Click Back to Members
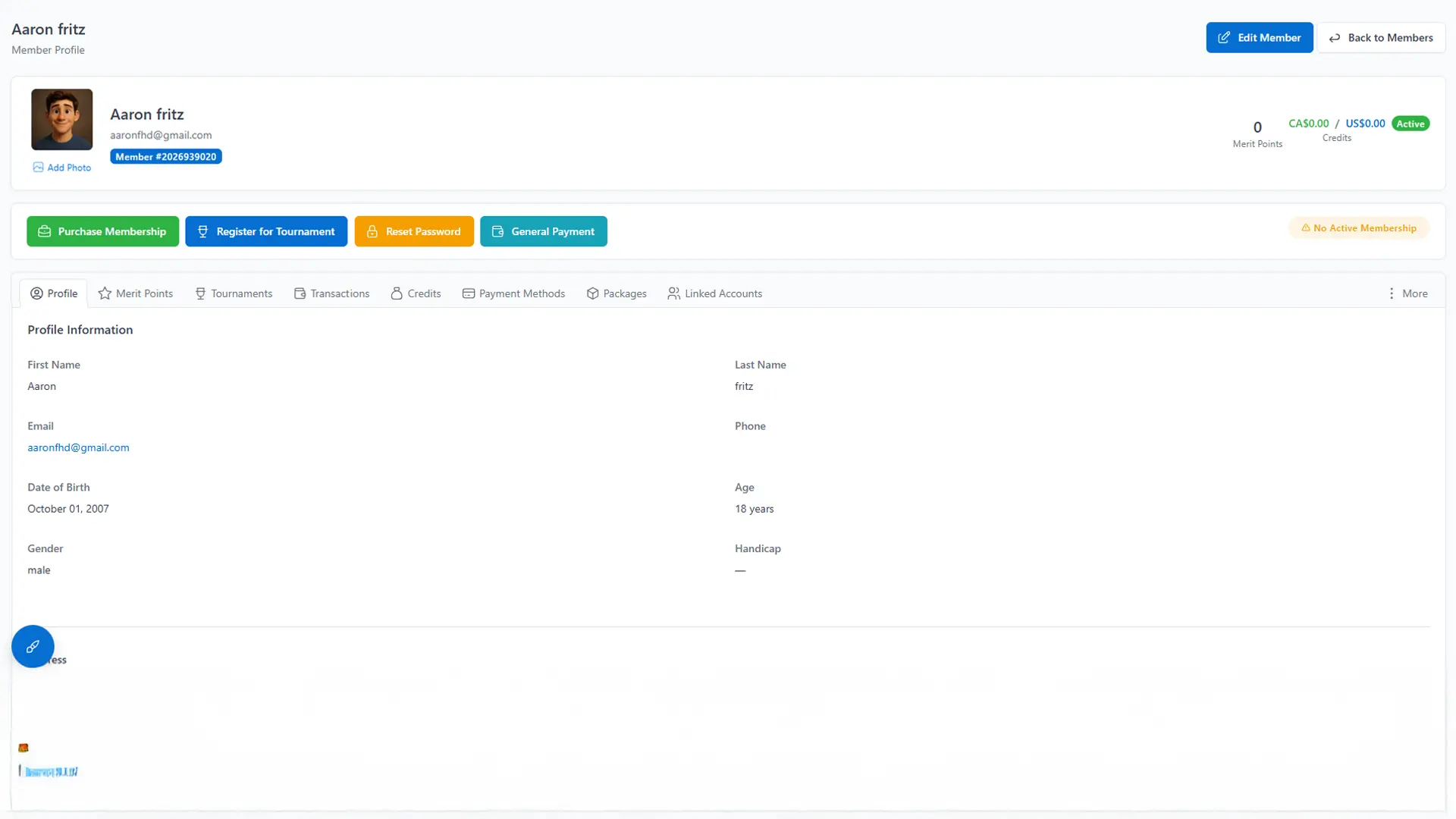This screenshot has height=819, width=1456. point(1382,37)
